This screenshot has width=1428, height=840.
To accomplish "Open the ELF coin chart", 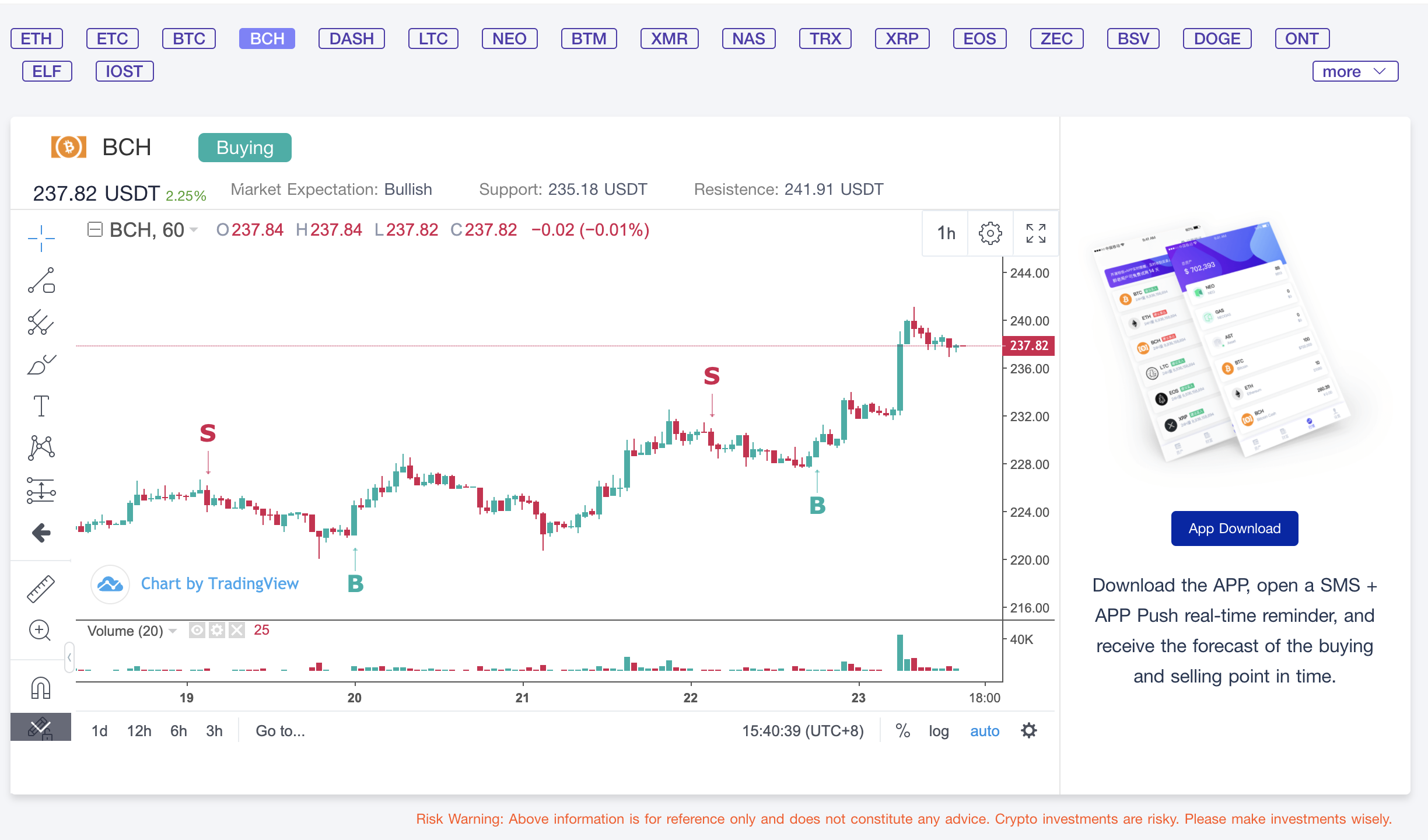I will (x=47, y=71).
